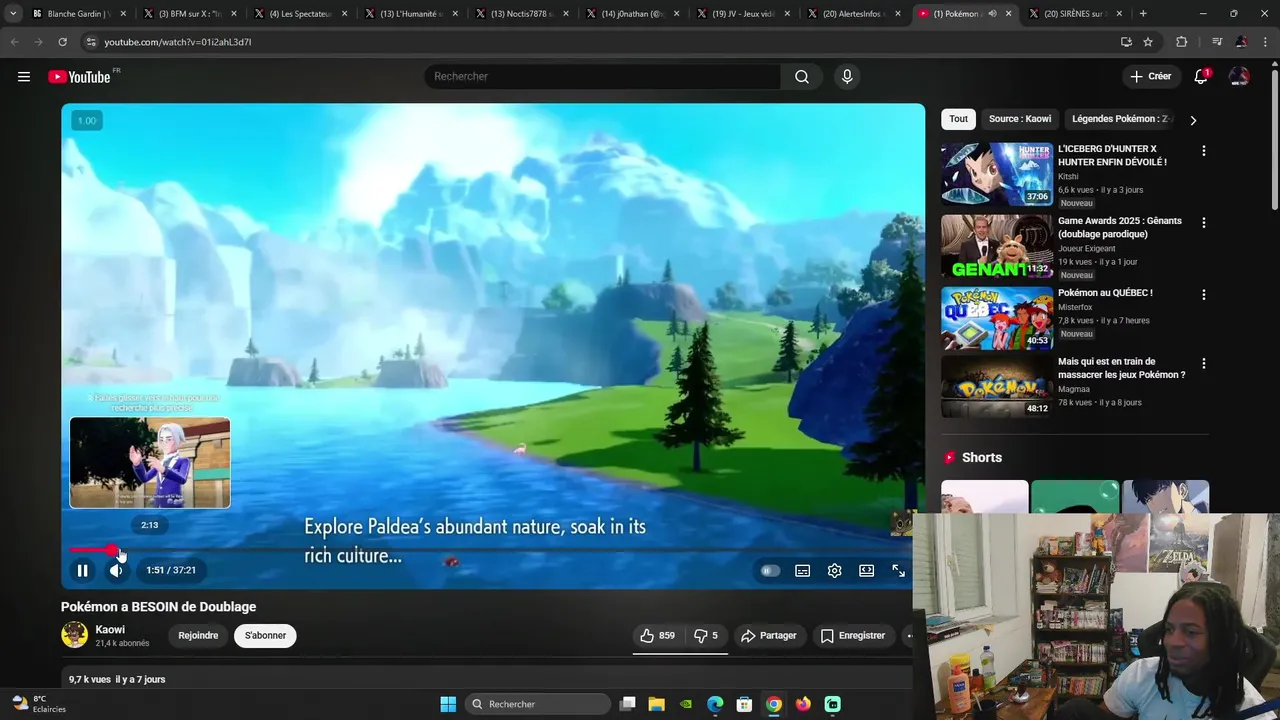
Task: Open video title Pokémon au QUÉBEC !
Action: 1105,293
